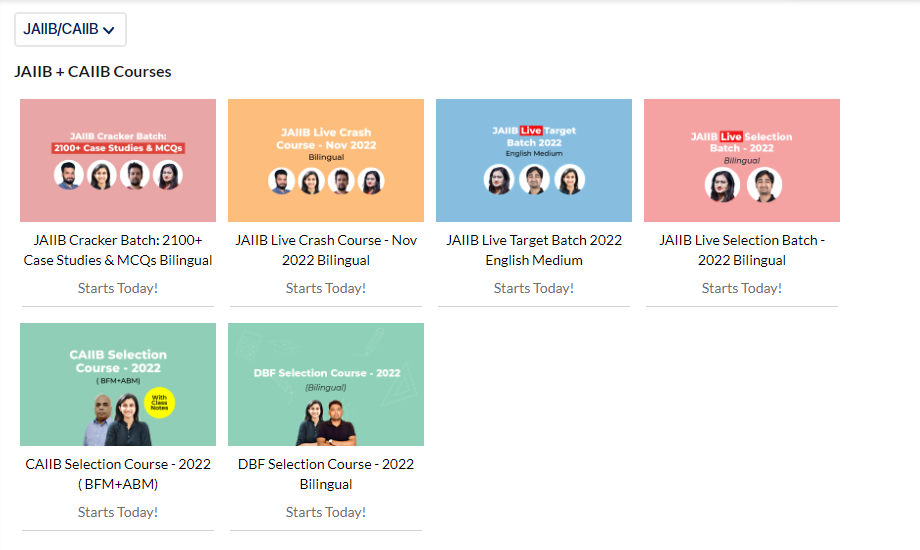Click Starts Today! under JAIIB Live Selection Batch
The image size is (920, 550).
tap(742, 288)
